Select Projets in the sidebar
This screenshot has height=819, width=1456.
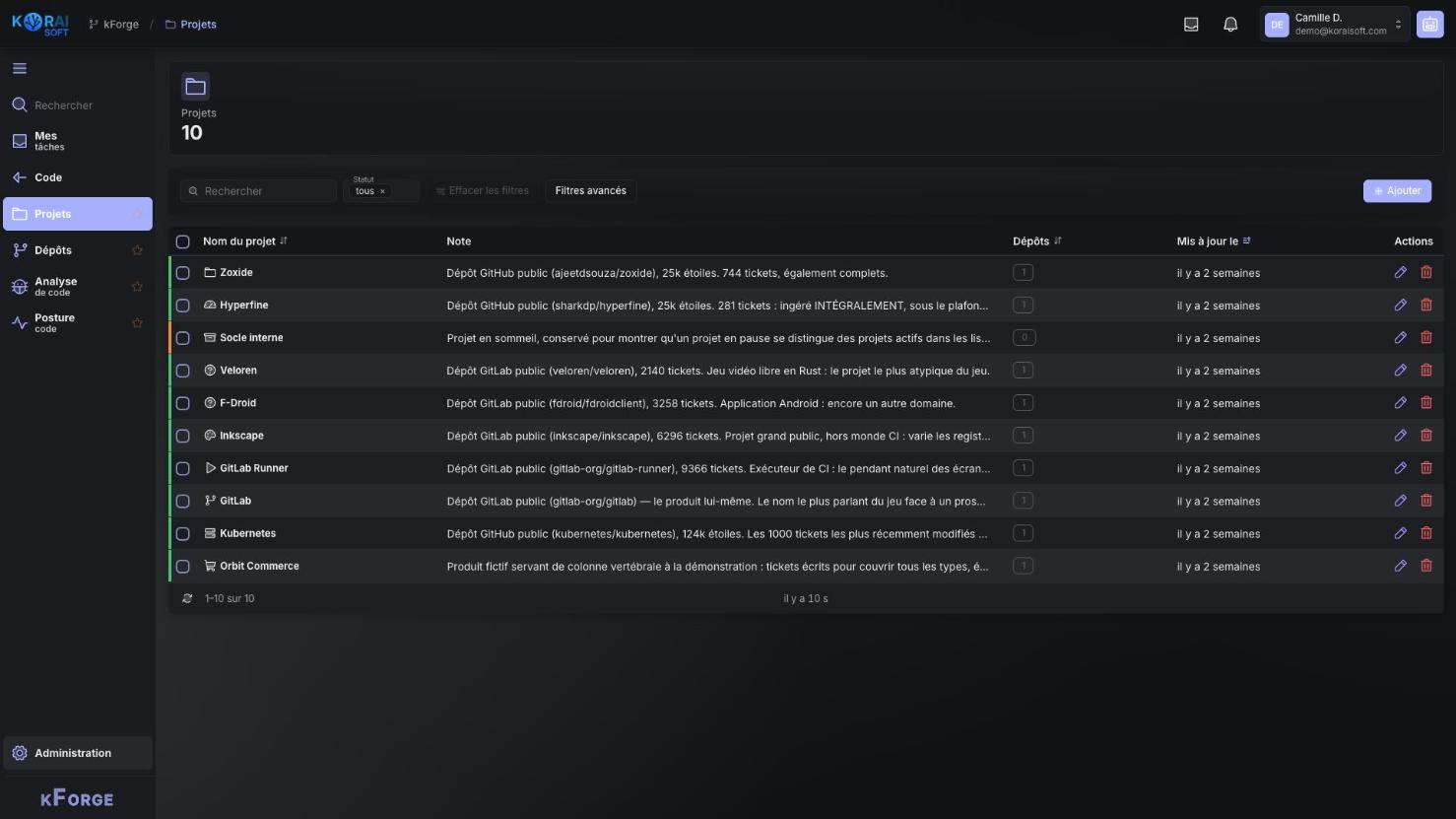point(78,214)
